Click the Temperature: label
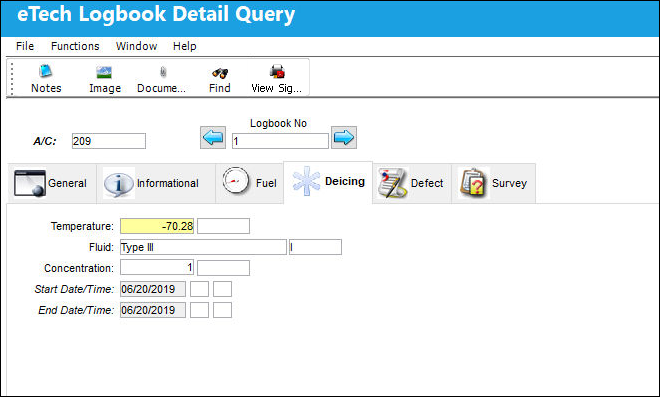The image size is (660, 397). point(82,226)
